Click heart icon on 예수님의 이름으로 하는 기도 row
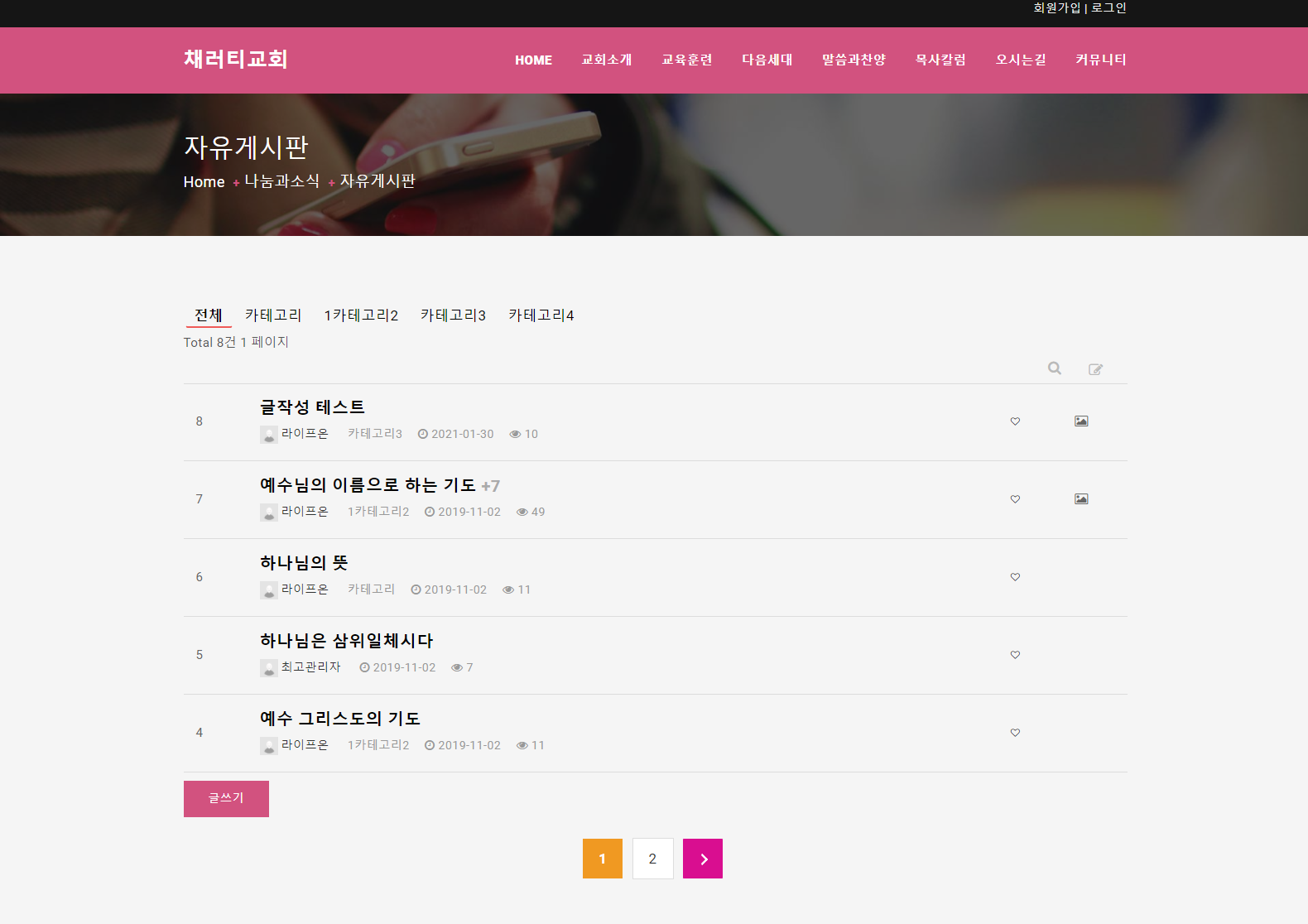This screenshot has width=1308, height=924. [1015, 499]
